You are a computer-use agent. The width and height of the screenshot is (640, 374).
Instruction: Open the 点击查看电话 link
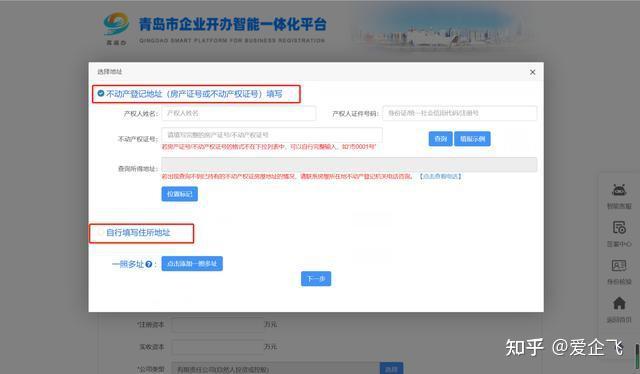pyautogui.click(x=440, y=176)
